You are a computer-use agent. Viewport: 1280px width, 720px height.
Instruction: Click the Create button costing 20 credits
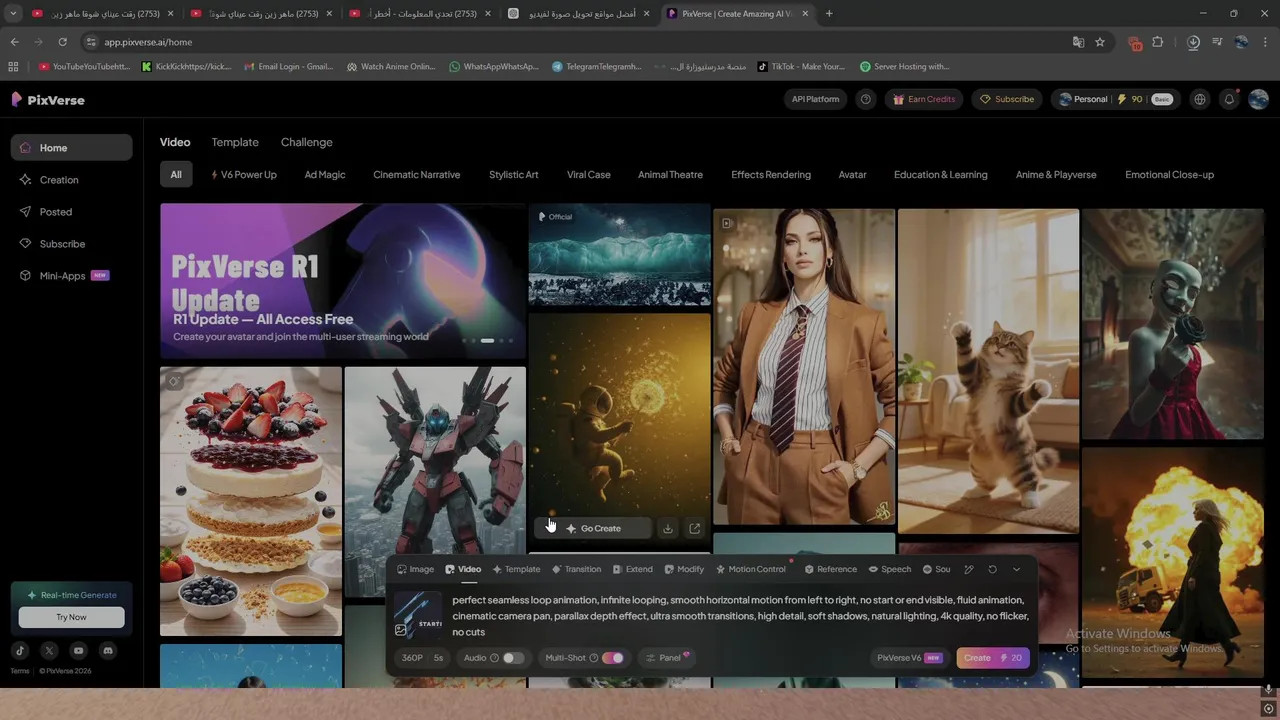[992, 658]
